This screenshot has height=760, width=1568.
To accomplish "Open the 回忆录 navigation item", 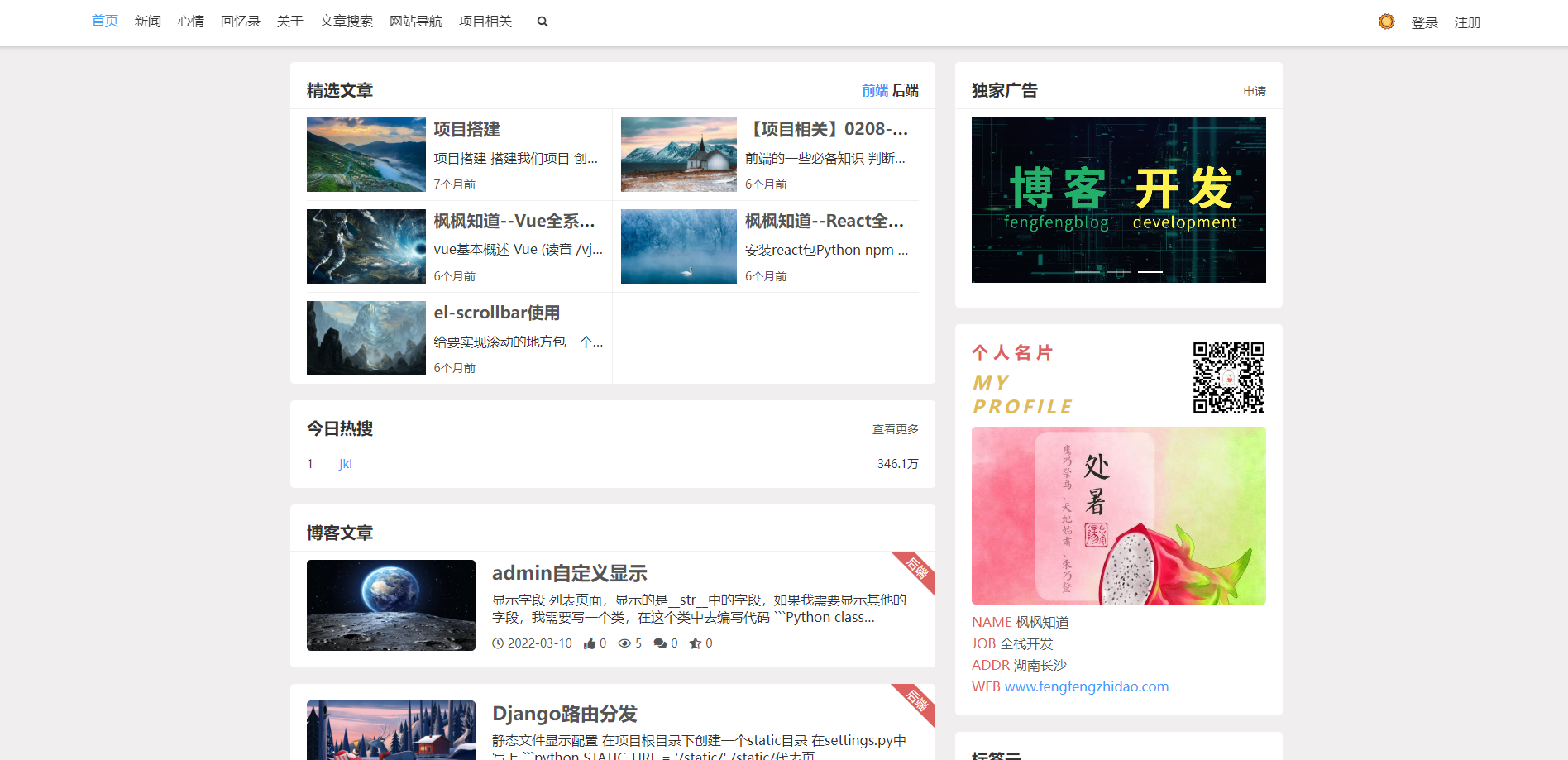I will tap(241, 22).
